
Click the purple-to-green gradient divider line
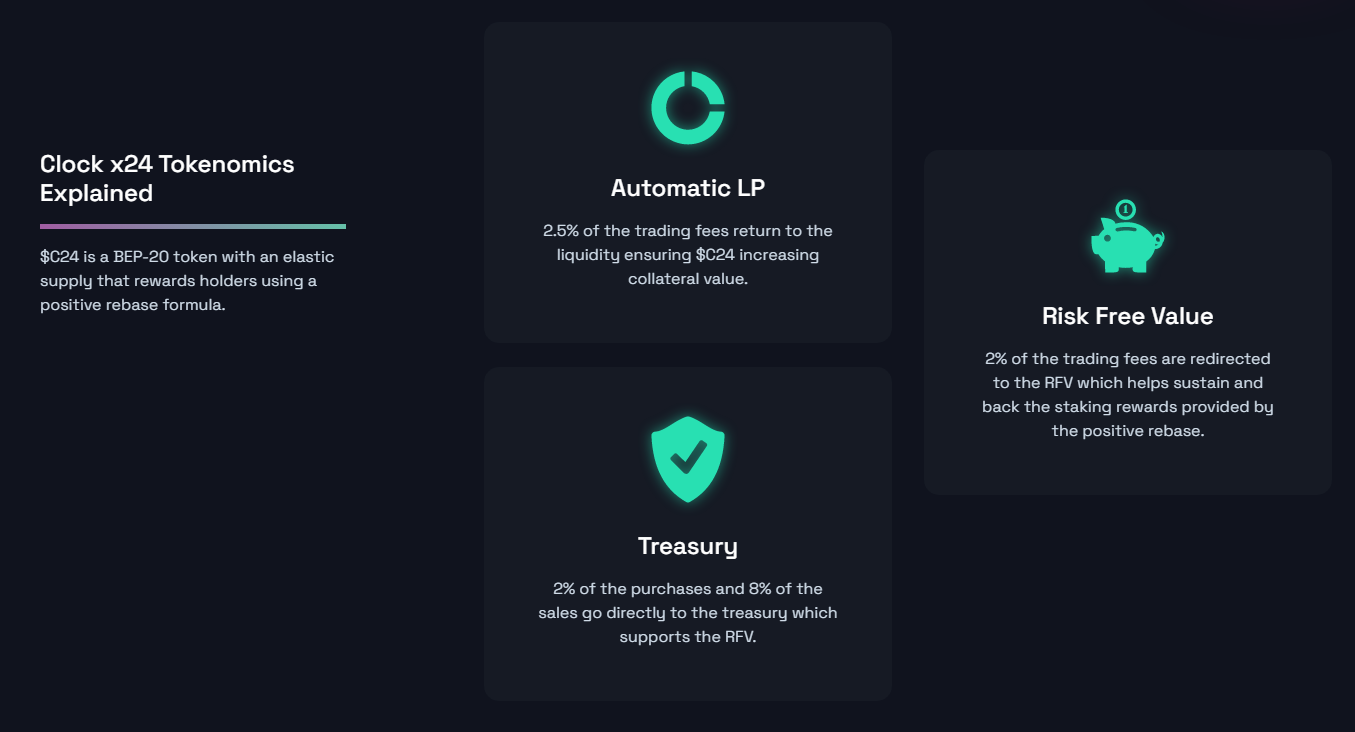(x=193, y=226)
